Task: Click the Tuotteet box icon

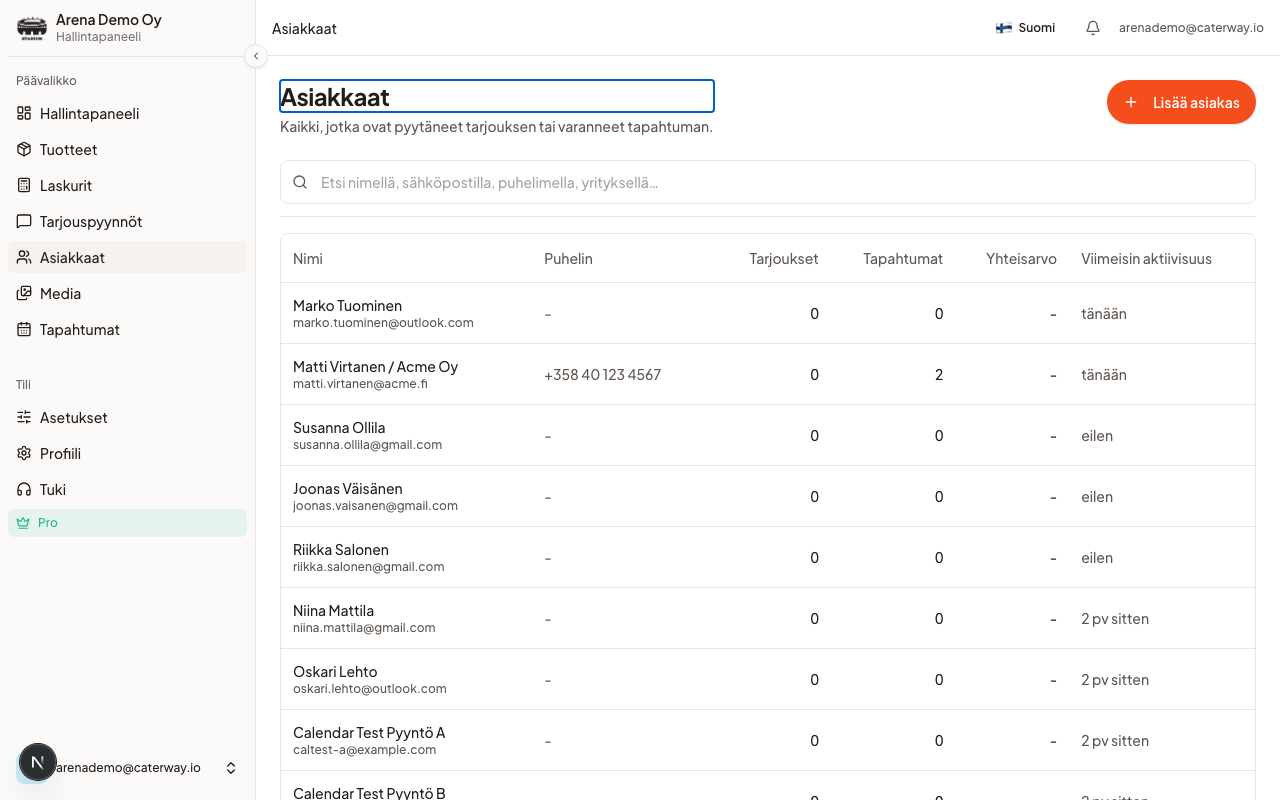Action: (24, 150)
